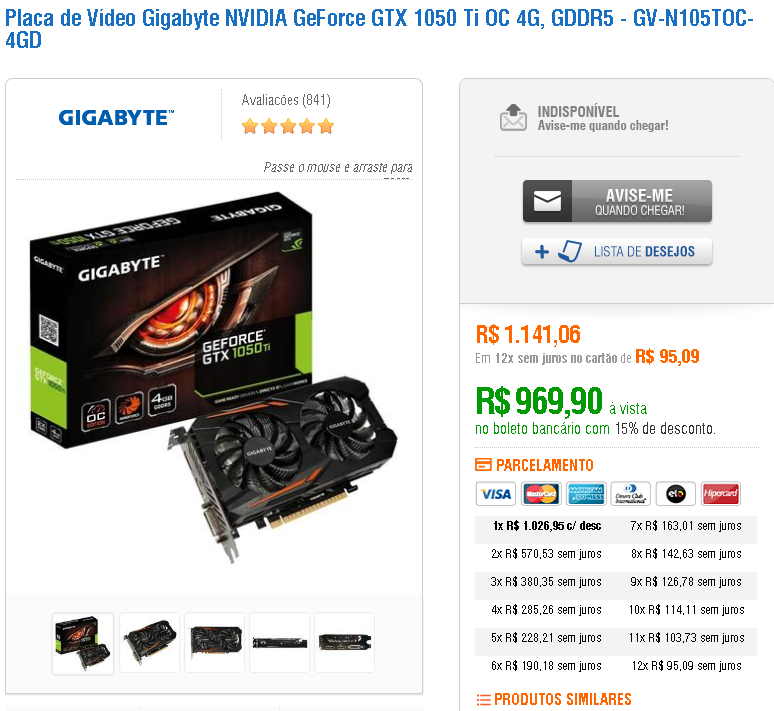Select the MasterCard payment icon
Image resolution: width=774 pixels, height=711 pixels.
(541, 493)
